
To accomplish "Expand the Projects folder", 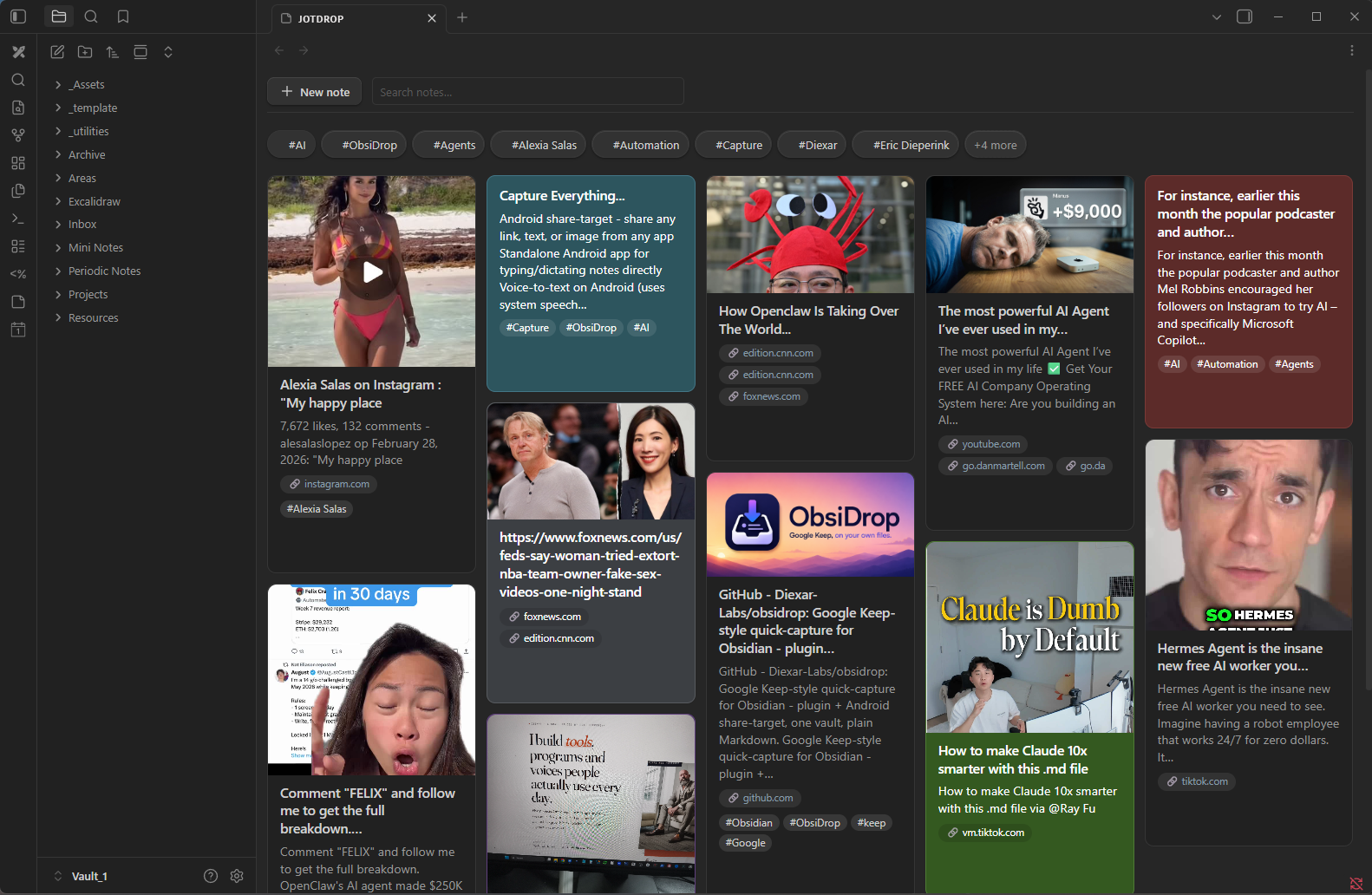I will (x=58, y=294).
